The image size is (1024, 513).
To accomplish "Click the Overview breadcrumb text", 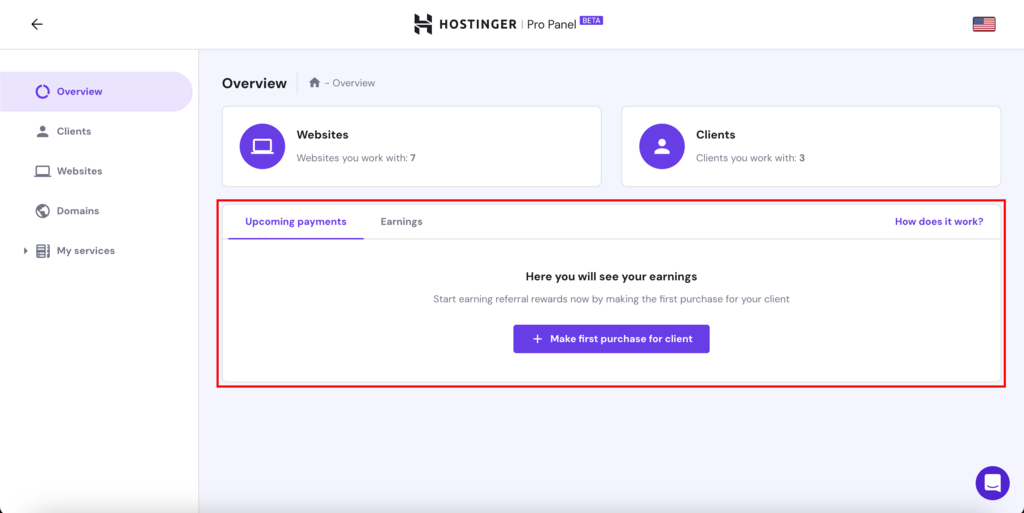I will [x=354, y=83].
